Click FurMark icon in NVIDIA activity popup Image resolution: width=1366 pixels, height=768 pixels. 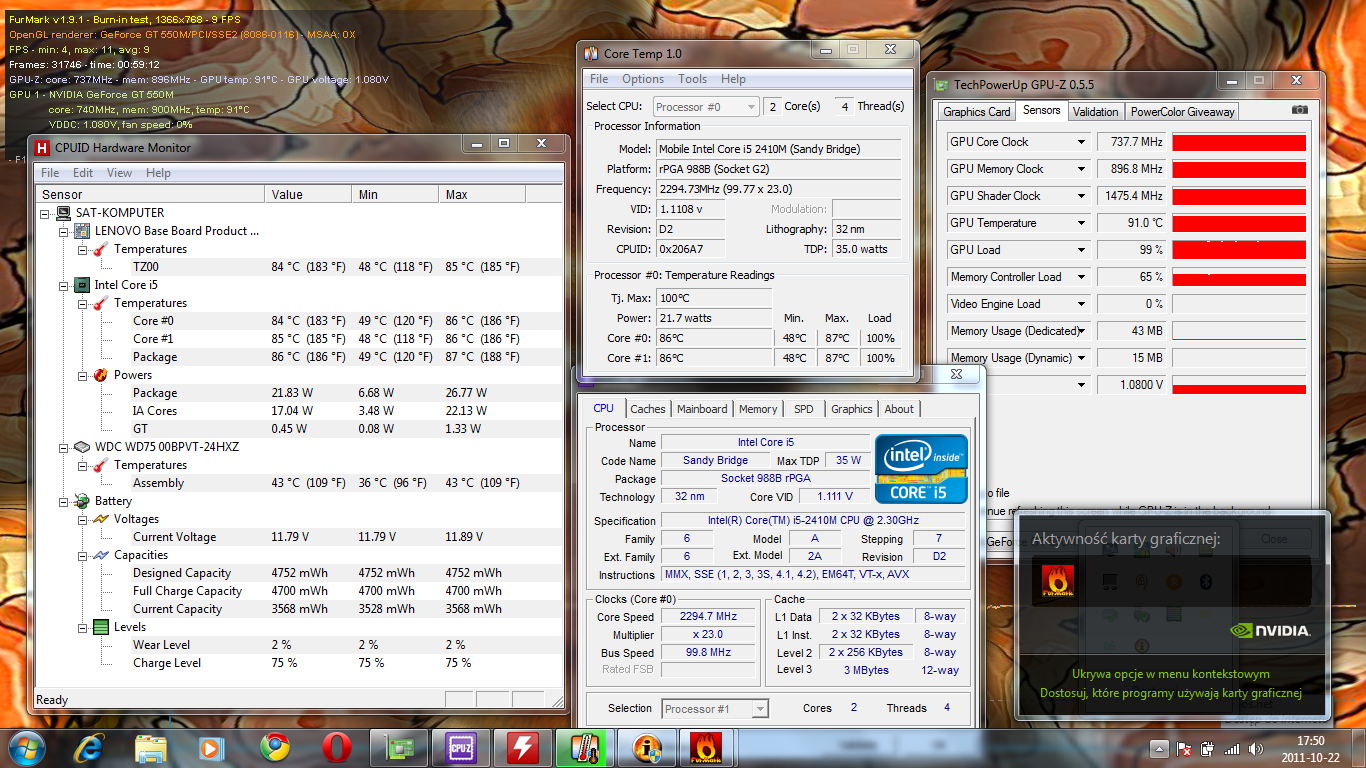[1057, 581]
